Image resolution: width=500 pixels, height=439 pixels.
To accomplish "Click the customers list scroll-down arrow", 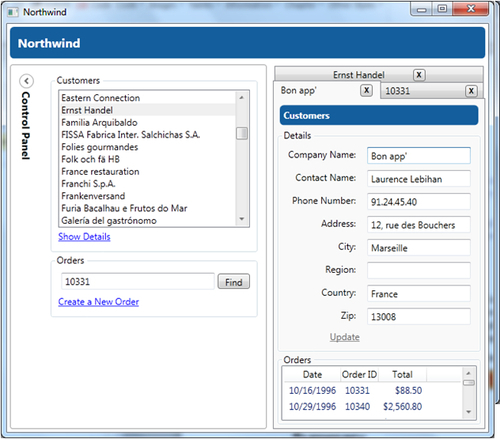I will pos(242,219).
